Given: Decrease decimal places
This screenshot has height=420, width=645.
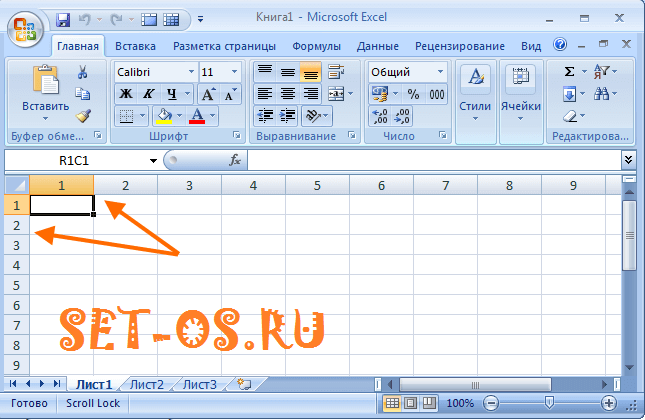Looking at the screenshot, I should [401, 116].
